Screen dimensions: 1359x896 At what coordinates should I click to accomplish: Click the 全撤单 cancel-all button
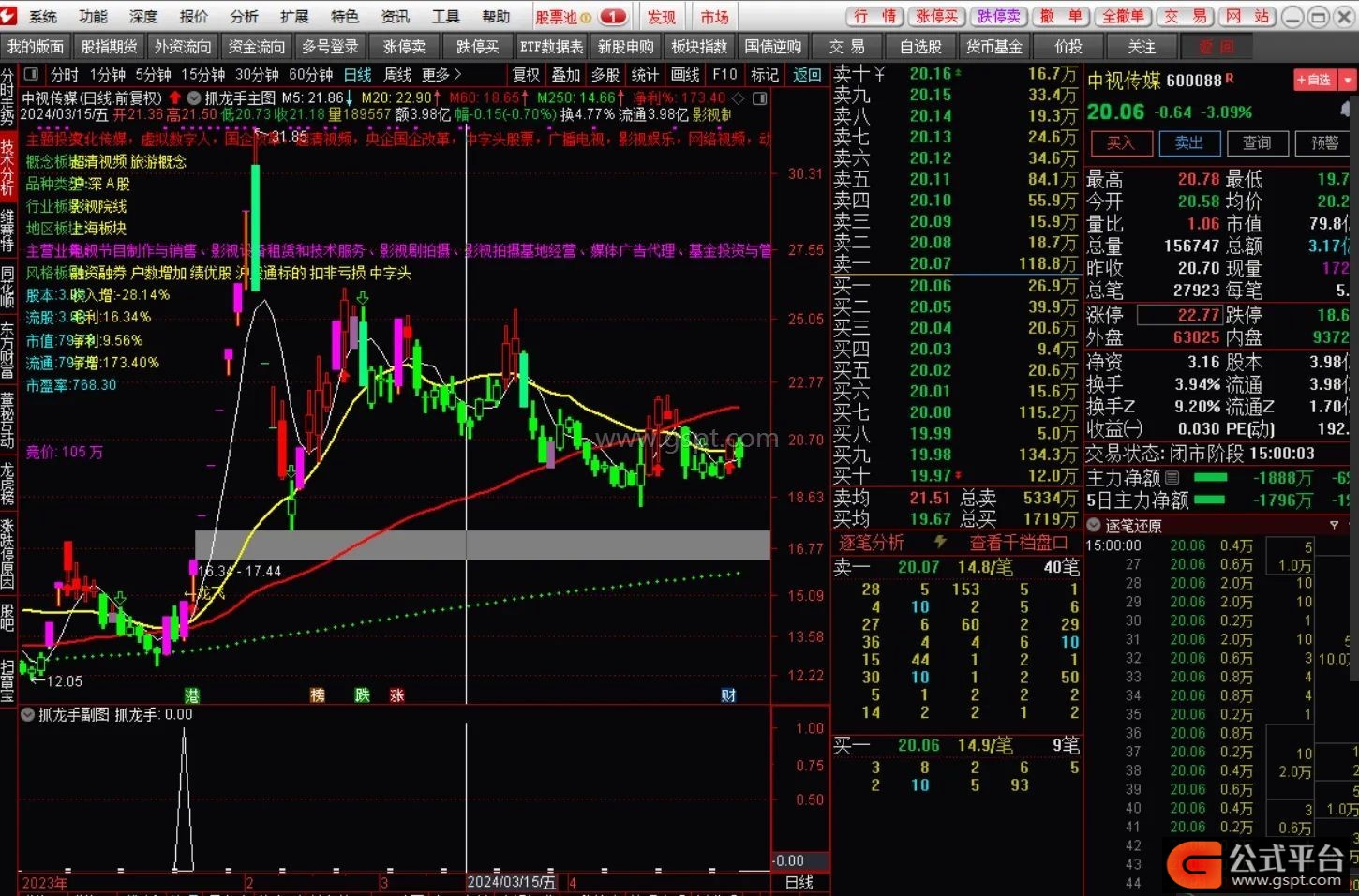1122,17
